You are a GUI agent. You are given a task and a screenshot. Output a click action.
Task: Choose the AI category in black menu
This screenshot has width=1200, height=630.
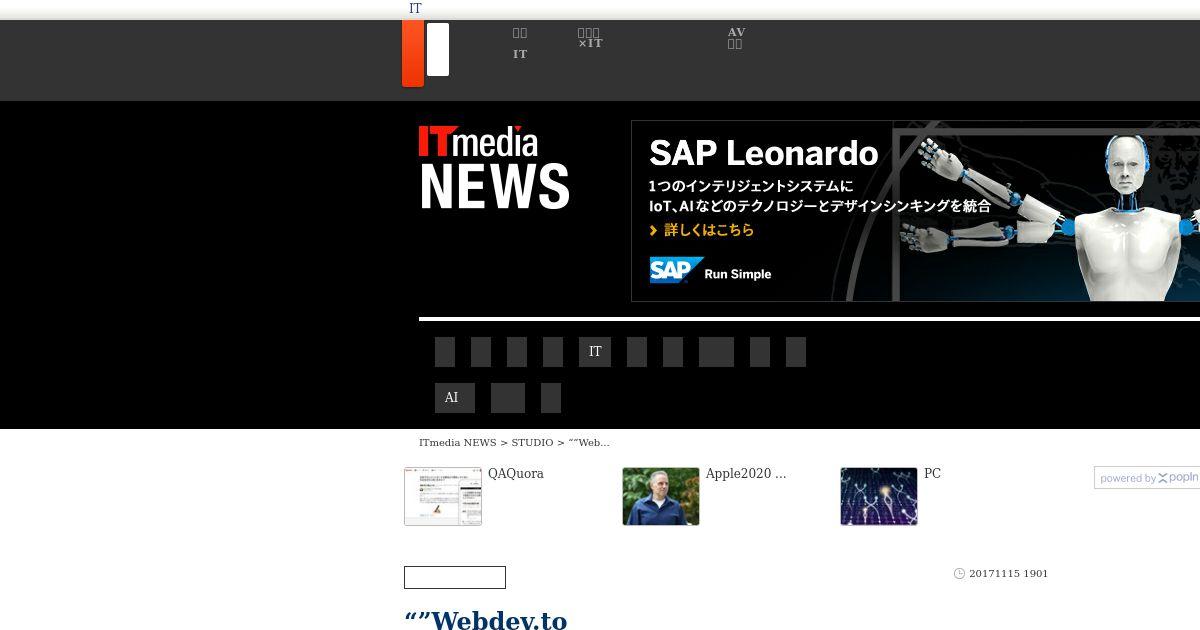(x=455, y=398)
